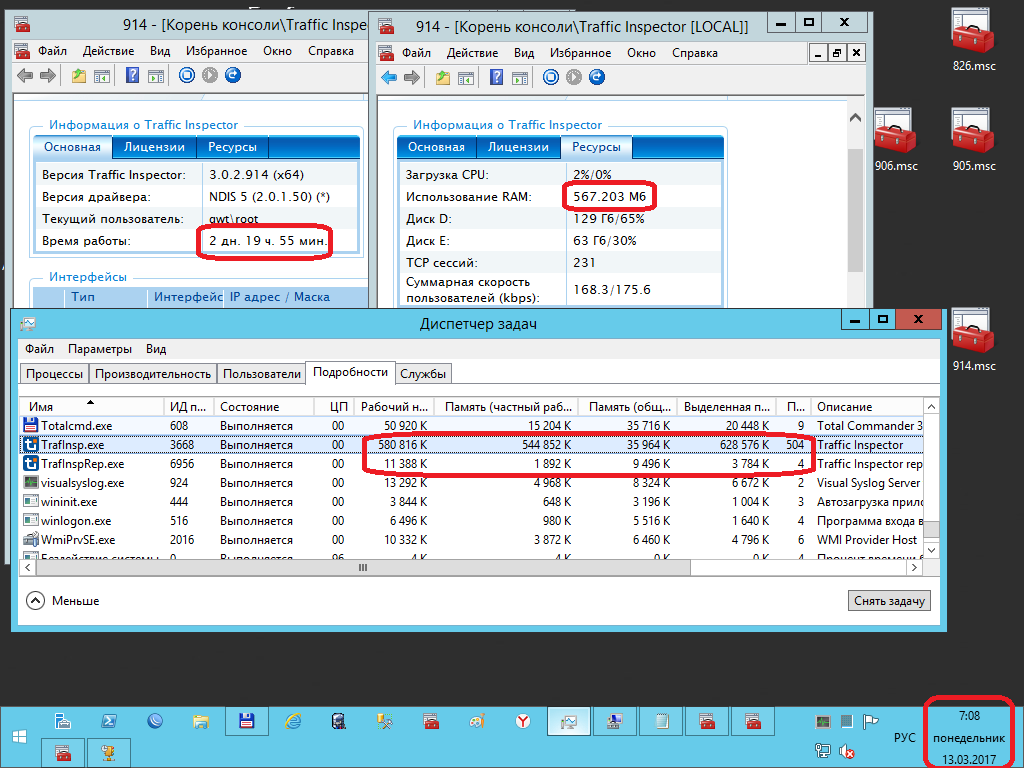
Task: Select the visualsyslog.exe process row
Action: (472, 483)
